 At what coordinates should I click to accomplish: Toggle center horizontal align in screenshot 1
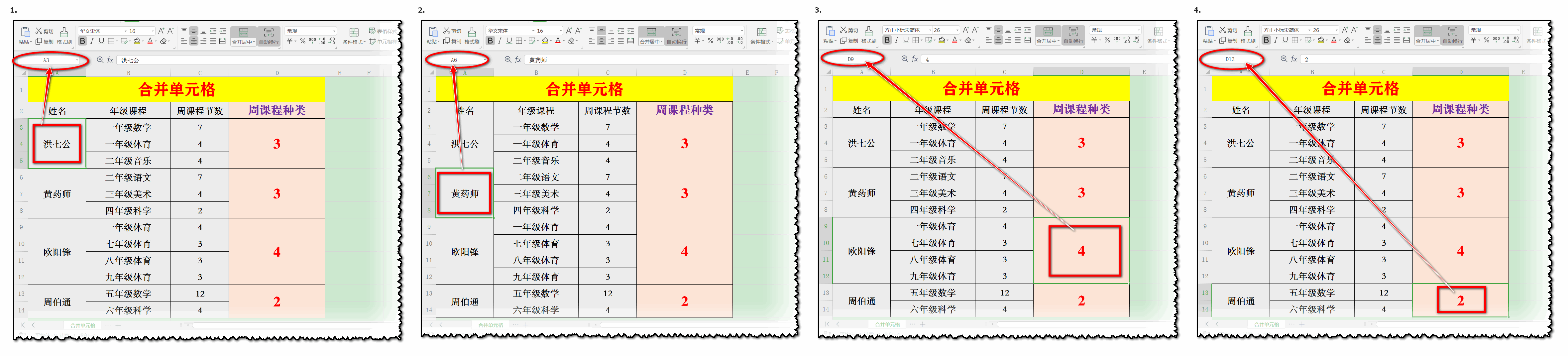(x=193, y=41)
